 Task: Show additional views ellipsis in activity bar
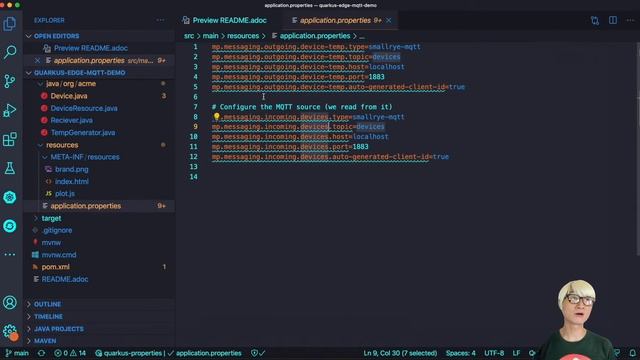10,254
